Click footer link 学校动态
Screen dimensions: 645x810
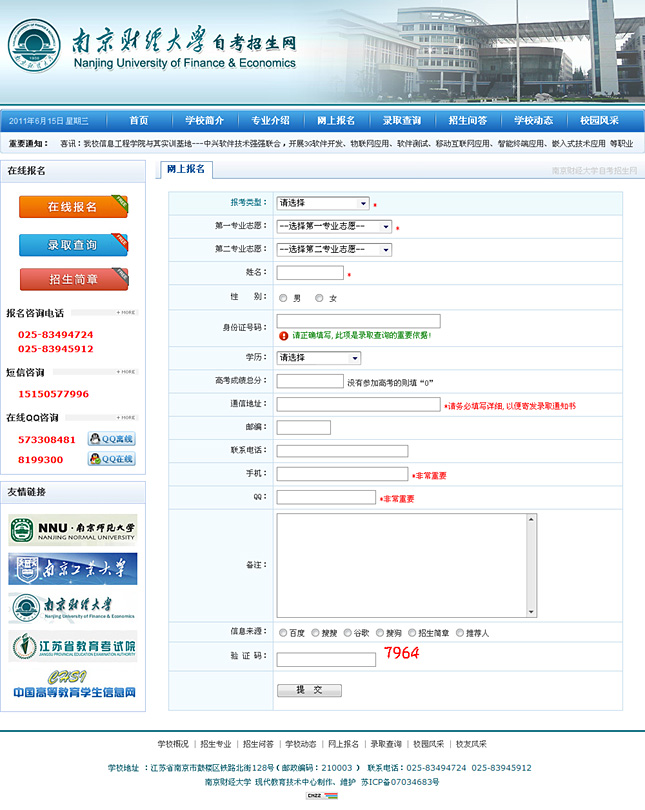pos(301,744)
